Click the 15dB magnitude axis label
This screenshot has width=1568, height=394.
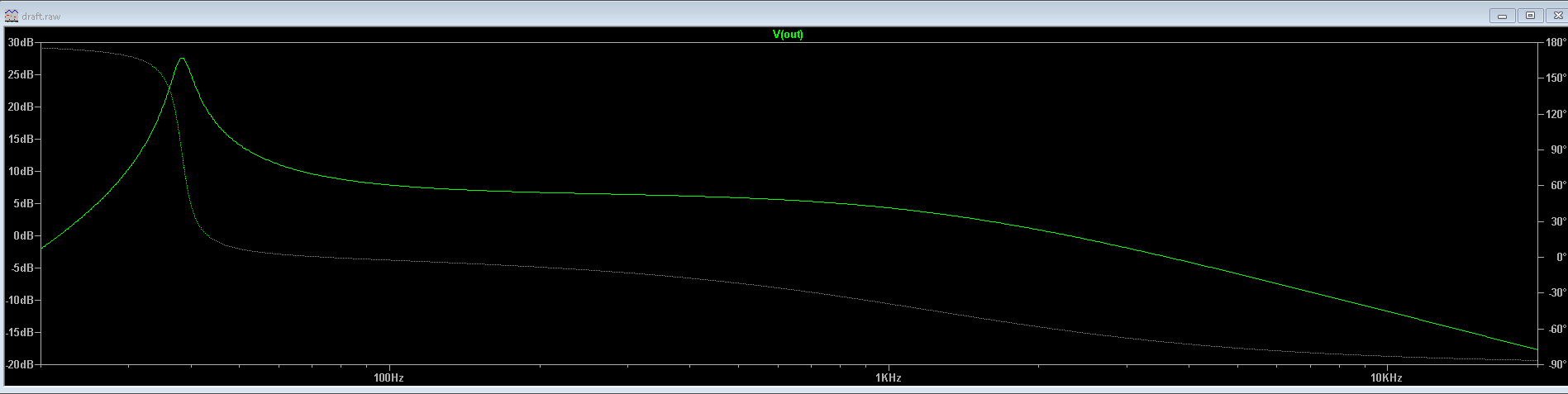21,139
